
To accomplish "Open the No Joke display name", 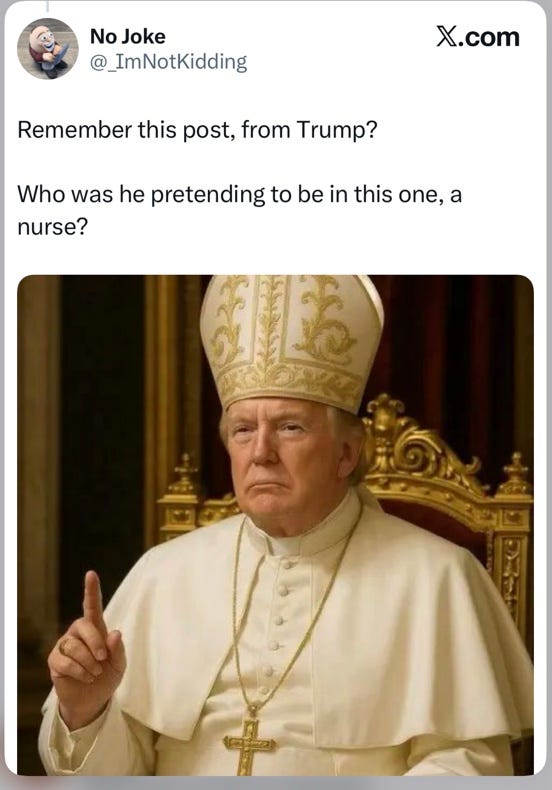I will click(x=127, y=36).
